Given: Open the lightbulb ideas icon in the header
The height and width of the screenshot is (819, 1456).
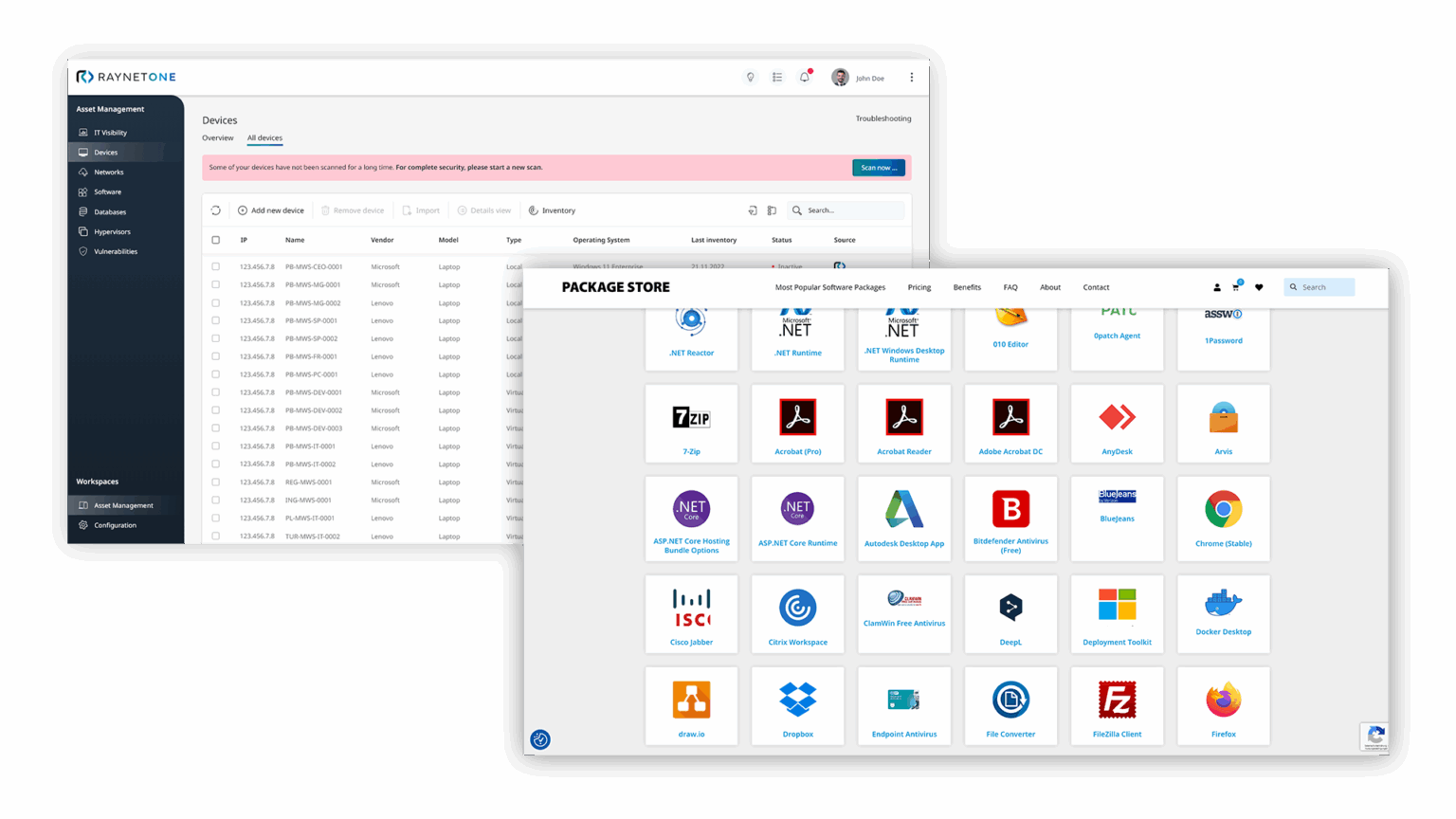Looking at the screenshot, I should click(x=750, y=77).
